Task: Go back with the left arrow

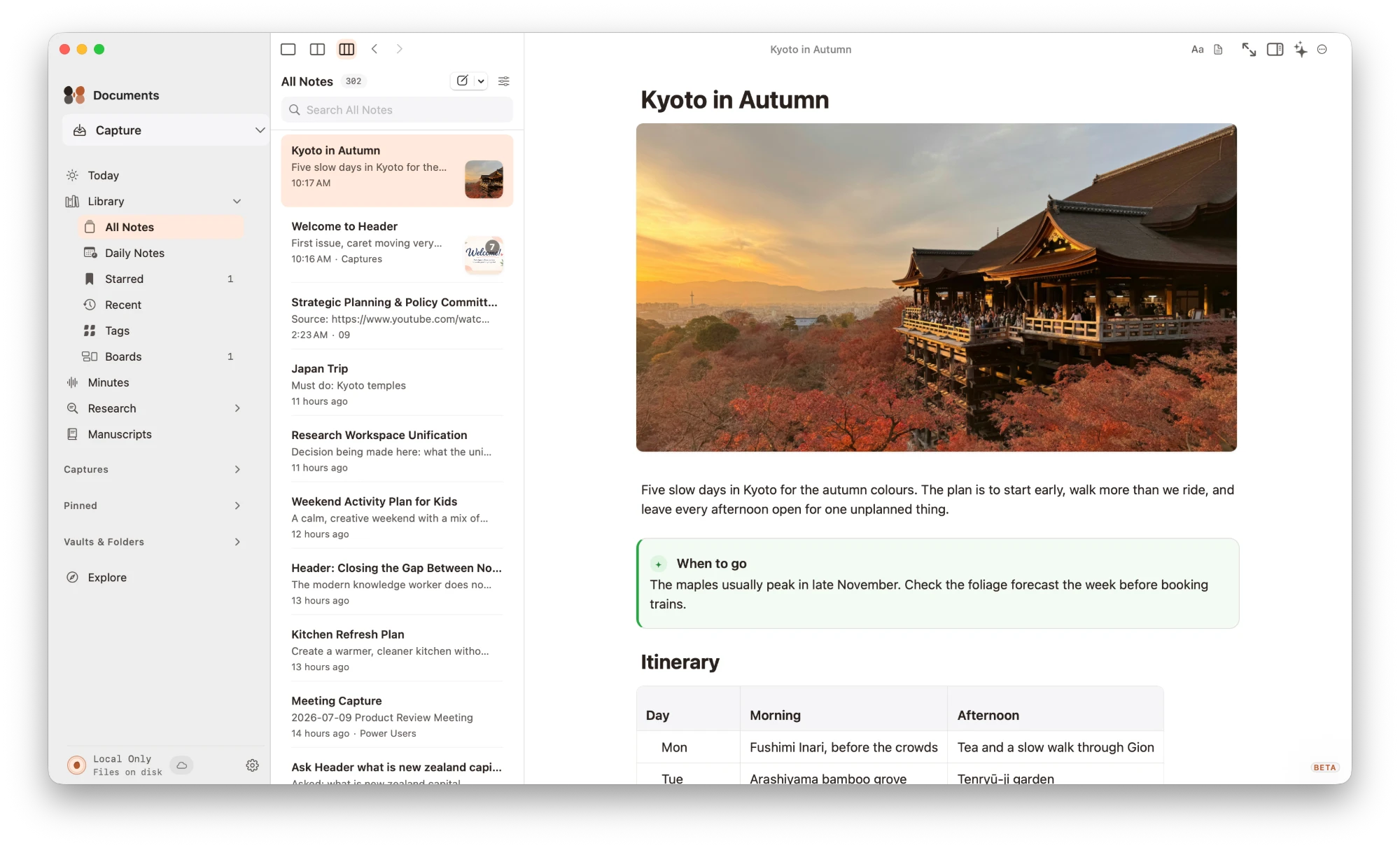Action: [x=374, y=49]
